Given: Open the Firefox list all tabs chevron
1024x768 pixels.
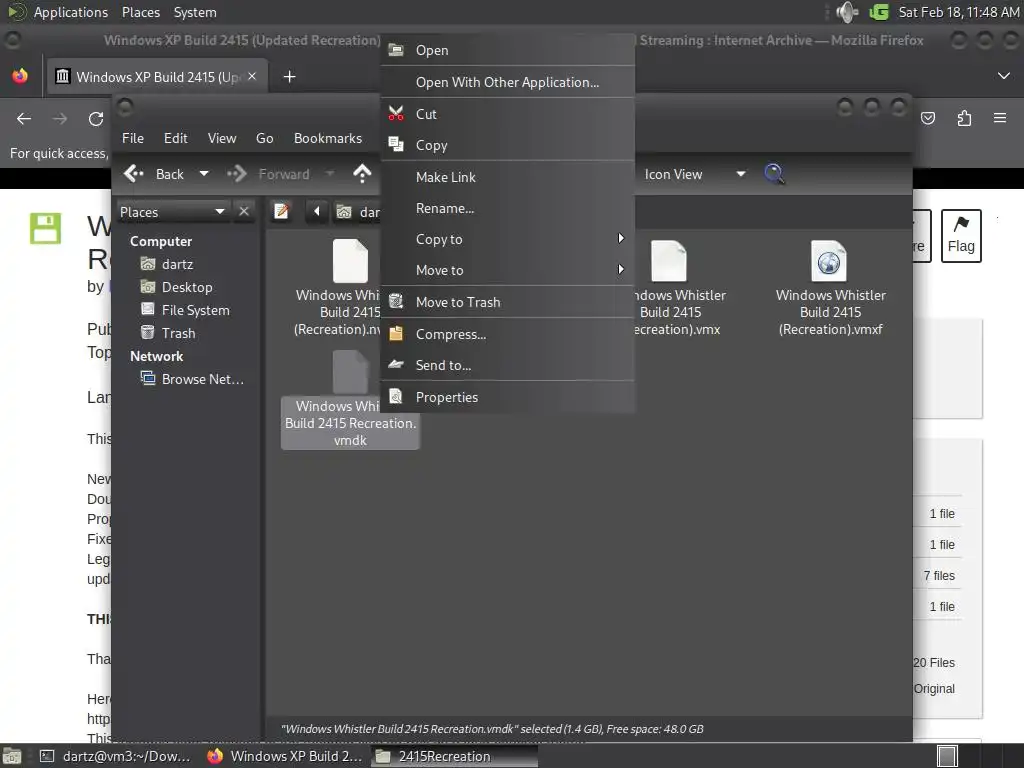Looking at the screenshot, I should click(1004, 76).
